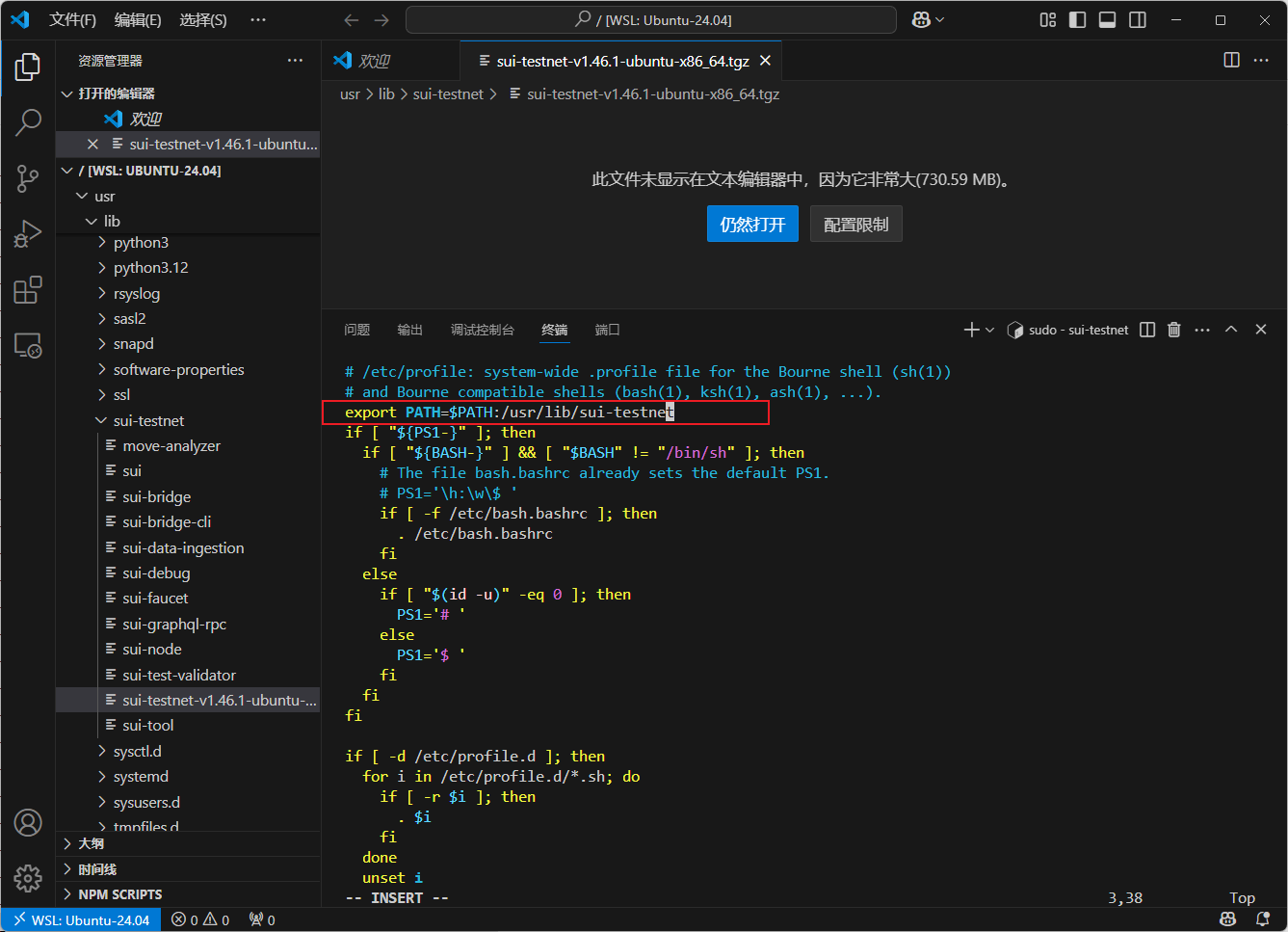Open the overflow menu in the menu bar

pos(257,20)
